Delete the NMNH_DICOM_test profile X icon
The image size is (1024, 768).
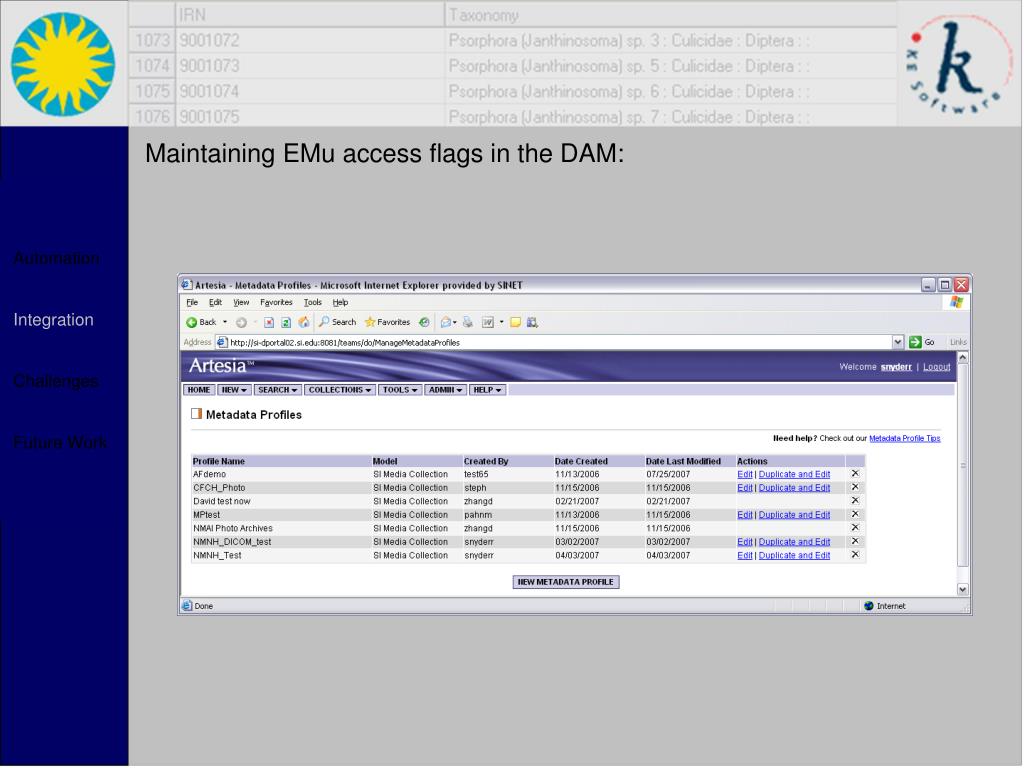coord(856,541)
